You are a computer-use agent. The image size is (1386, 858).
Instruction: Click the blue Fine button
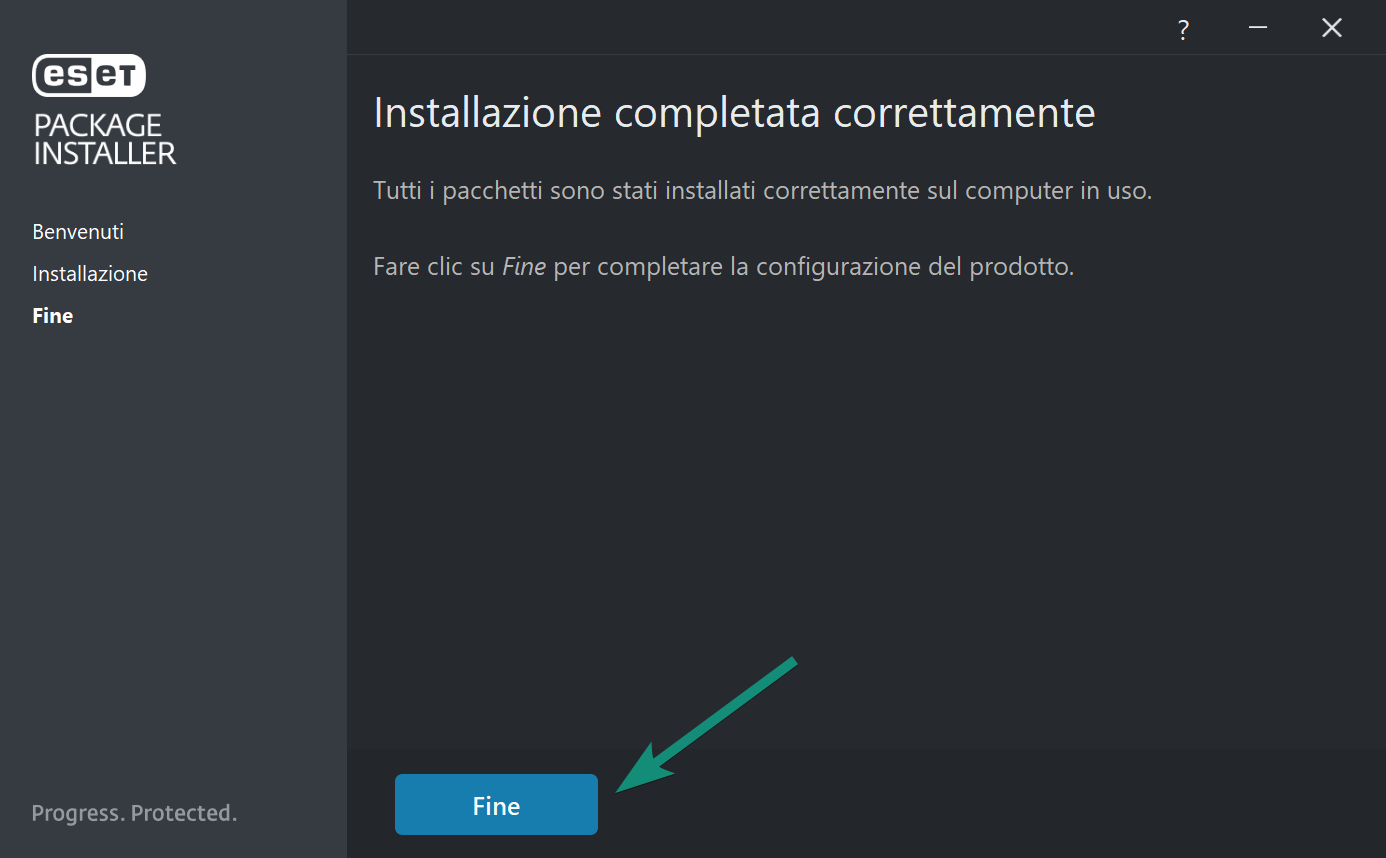[496, 804]
